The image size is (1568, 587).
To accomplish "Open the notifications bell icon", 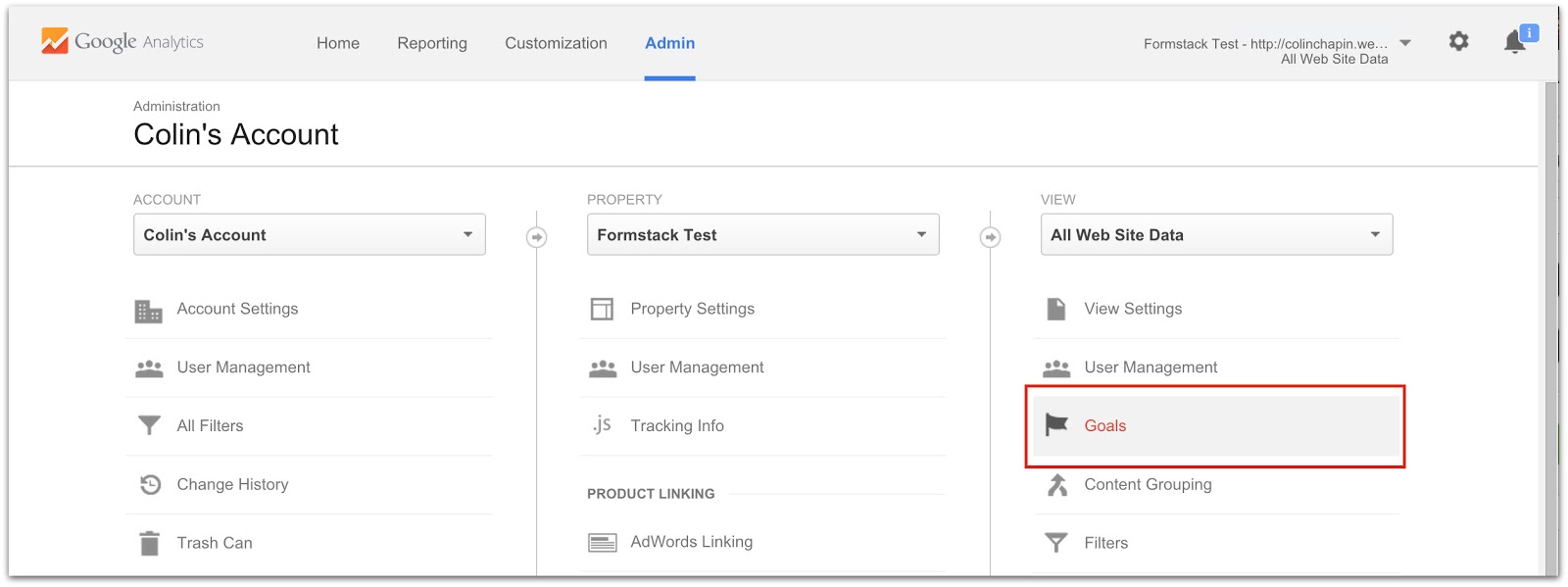I will click(x=1514, y=42).
